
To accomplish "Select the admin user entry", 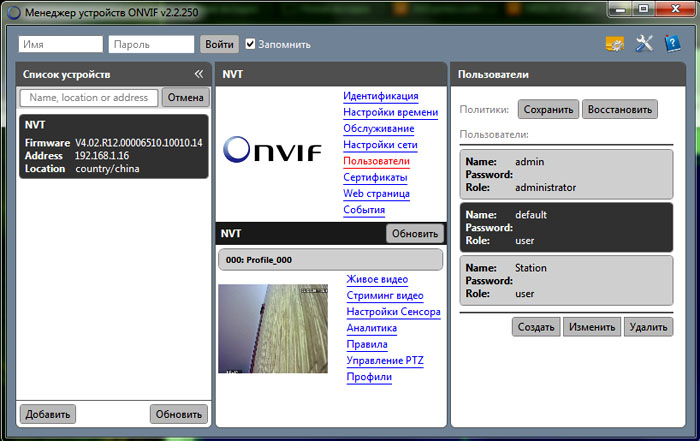I will pyautogui.click(x=565, y=173).
